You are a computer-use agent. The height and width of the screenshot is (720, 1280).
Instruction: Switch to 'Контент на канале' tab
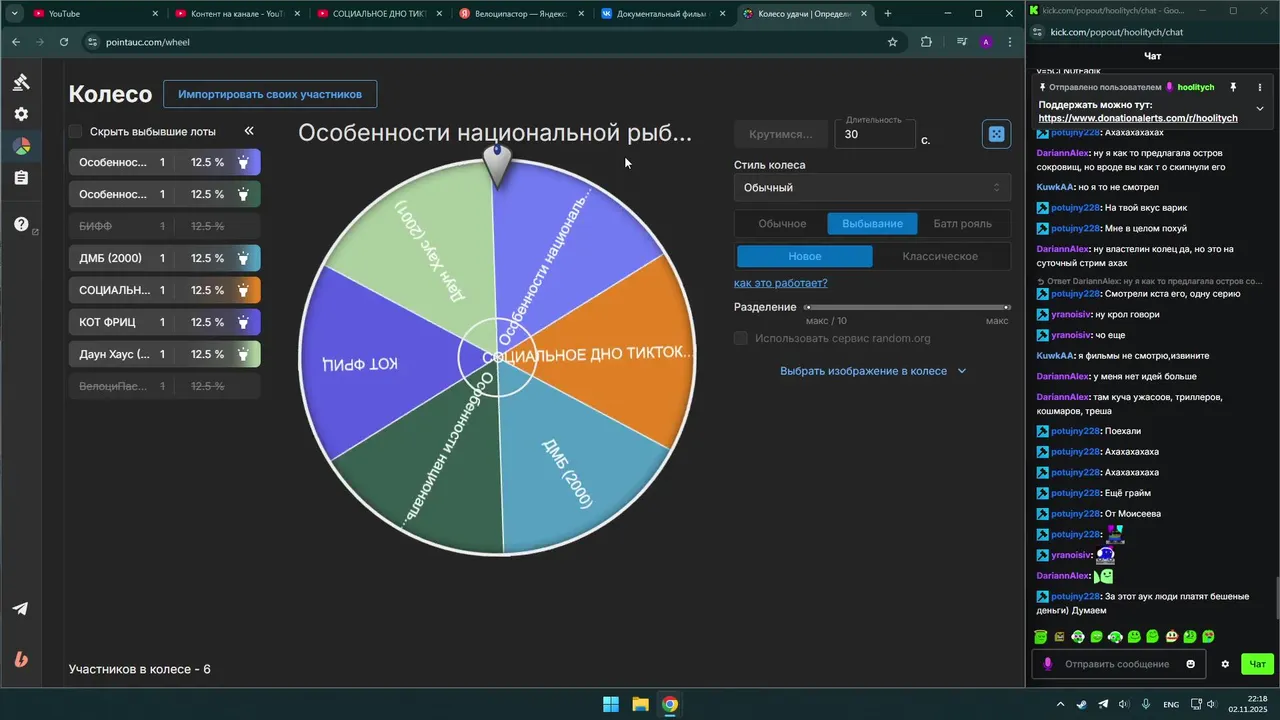(237, 13)
